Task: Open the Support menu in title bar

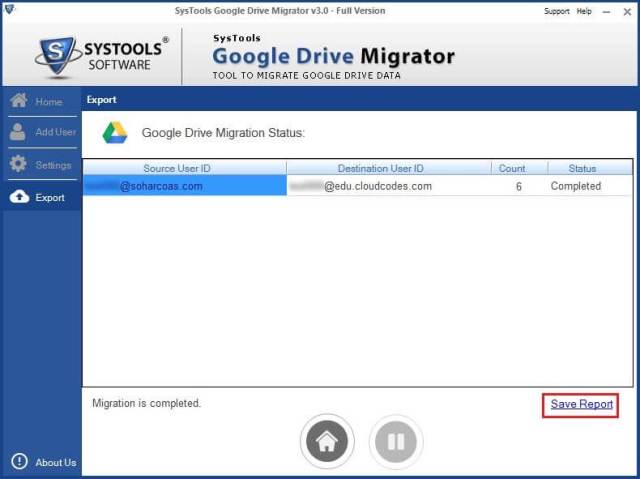Action: pos(556,11)
